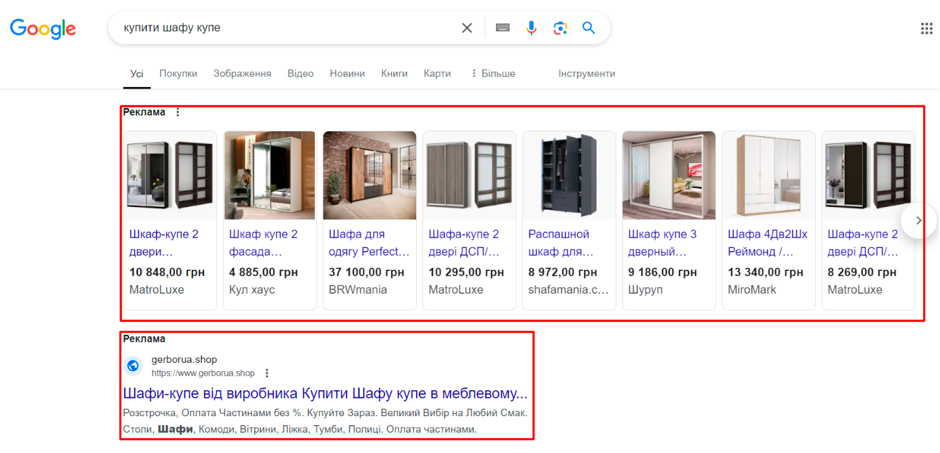Switch to the Зображення tab

pyautogui.click(x=242, y=74)
